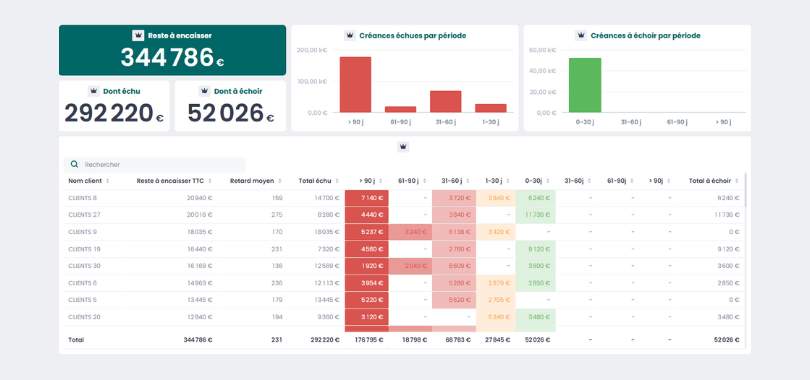
Task: Click CLIENTS 9 red 5 237 € cell
Action: tap(366, 232)
